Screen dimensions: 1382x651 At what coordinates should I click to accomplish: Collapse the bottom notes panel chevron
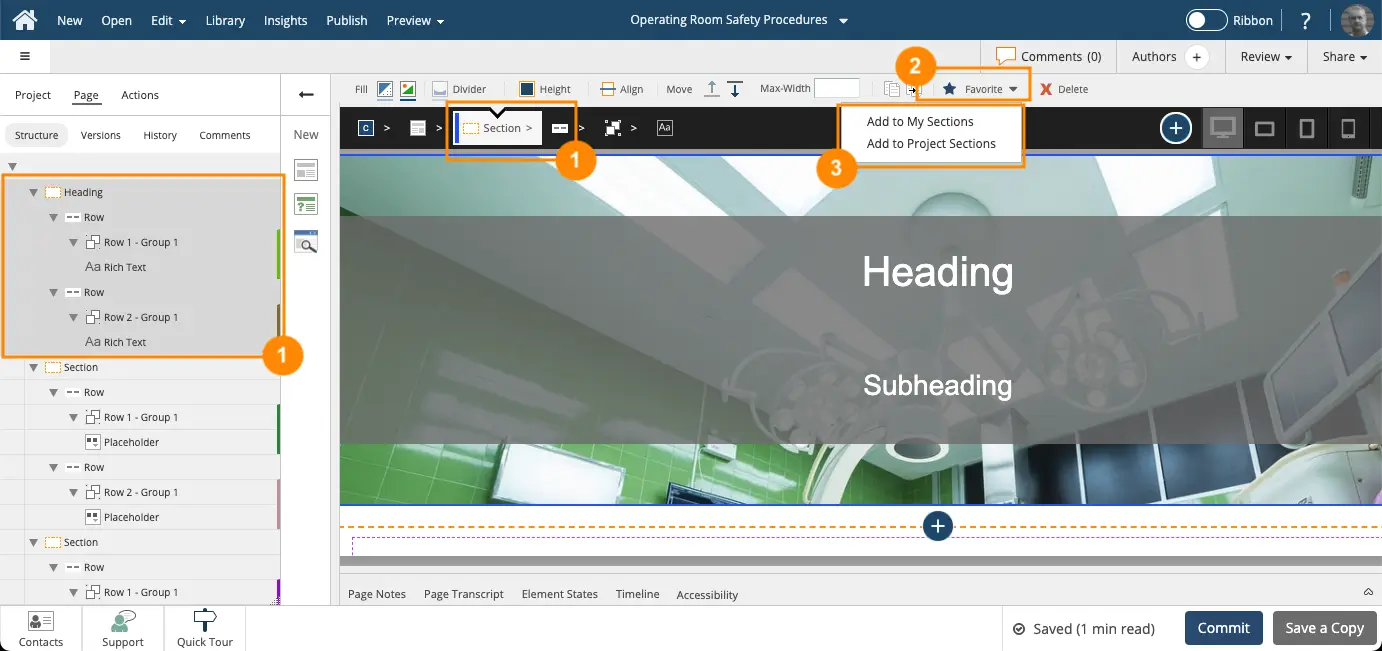coord(1368,591)
